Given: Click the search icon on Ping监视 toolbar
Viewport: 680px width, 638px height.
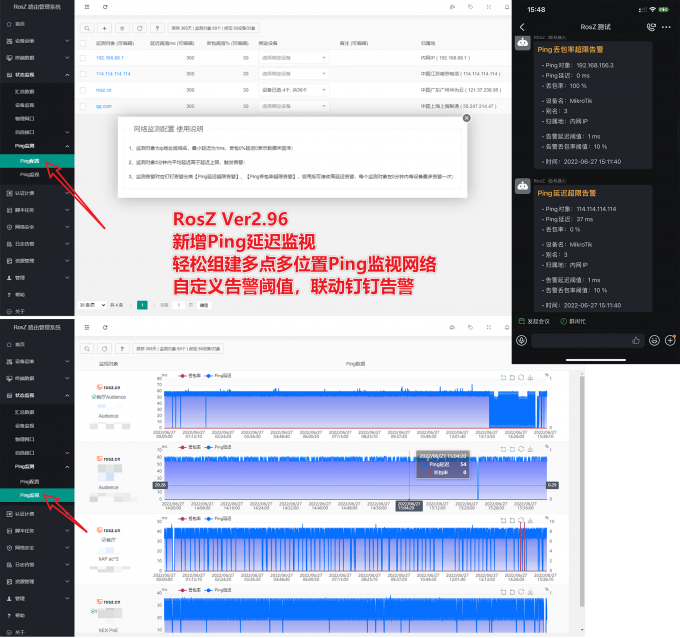Looking at the screenshot, I should point(87,349).
